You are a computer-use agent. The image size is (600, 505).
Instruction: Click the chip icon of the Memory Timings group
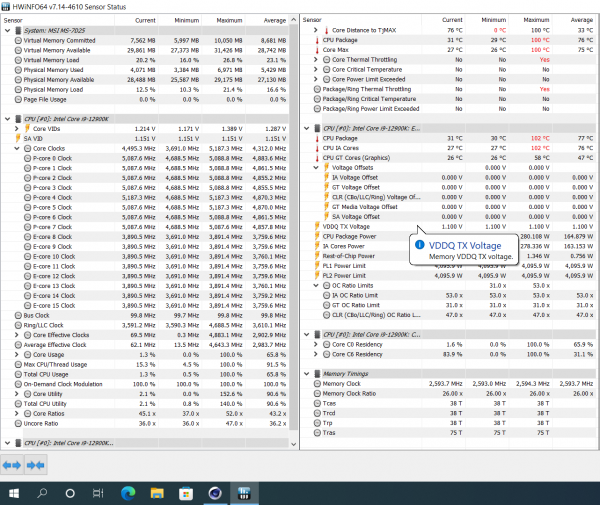pos(317,374)
